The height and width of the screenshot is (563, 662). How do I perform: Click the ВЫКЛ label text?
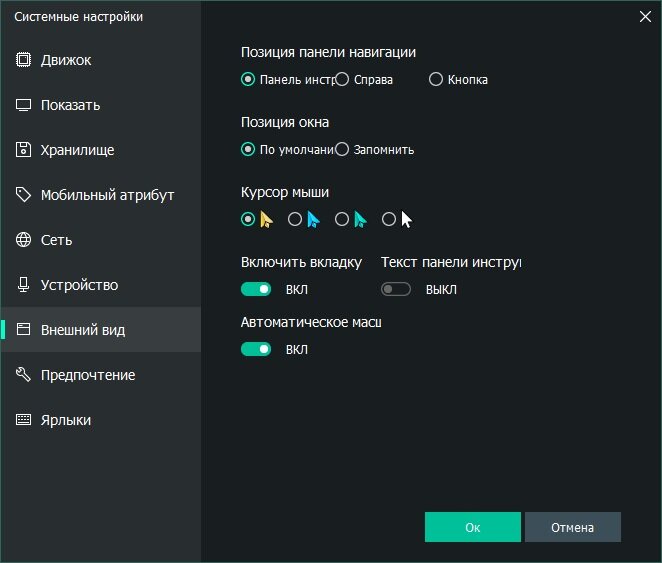[441, 290]
